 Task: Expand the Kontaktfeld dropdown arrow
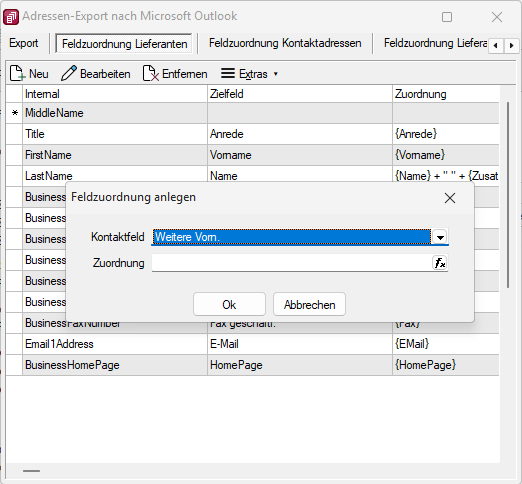point(440,237)
